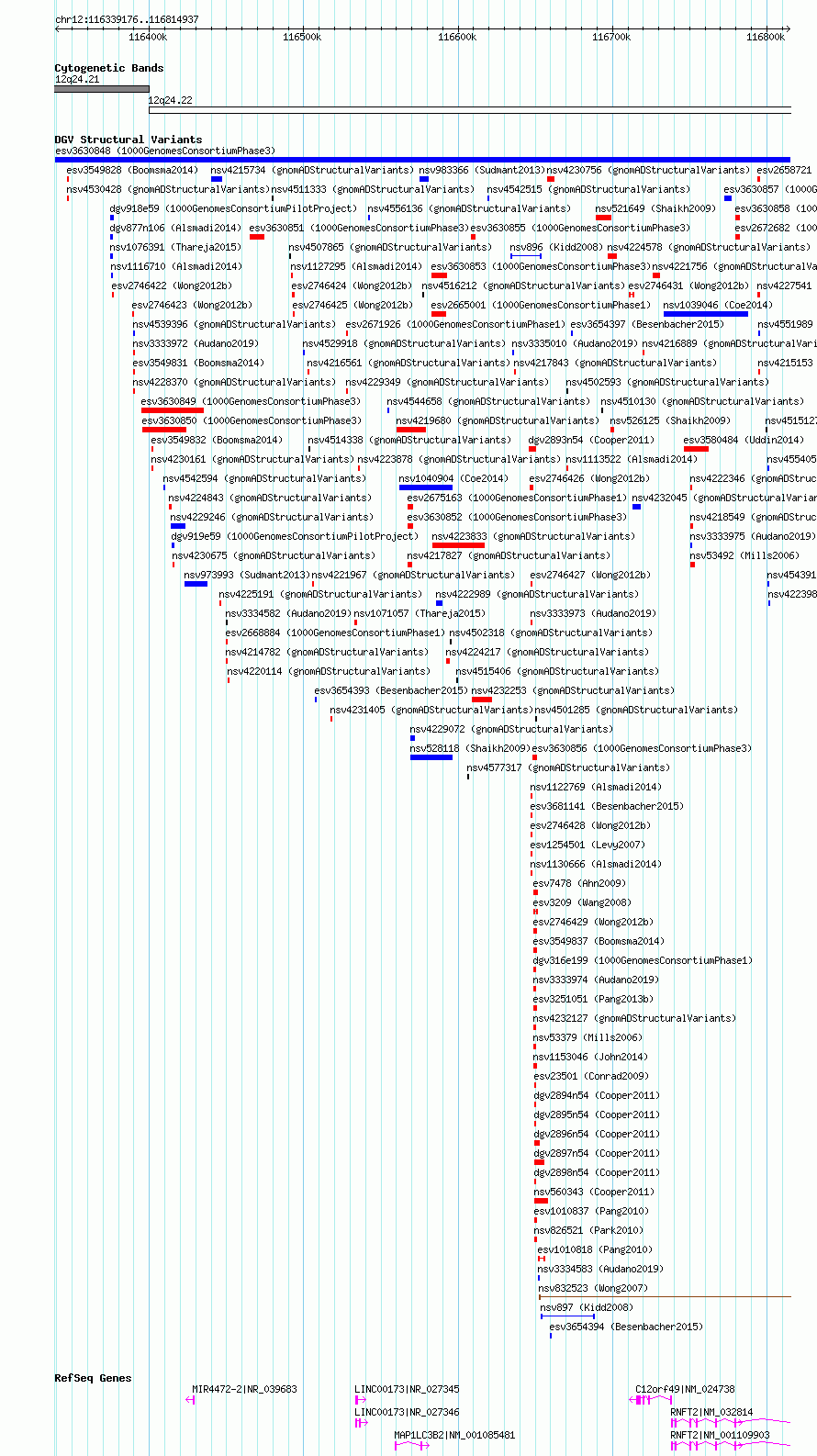Select the 116600k ruler tick label
The width and height of the screenshot is (817, 1456).
pos(457,37)
